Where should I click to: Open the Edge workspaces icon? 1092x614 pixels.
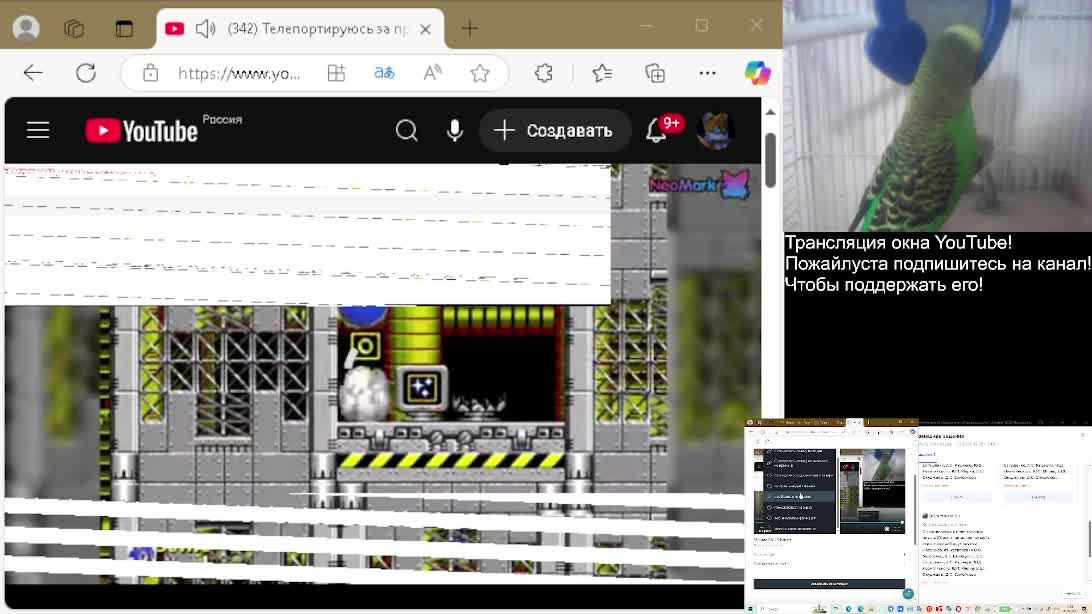click(75, 29)
